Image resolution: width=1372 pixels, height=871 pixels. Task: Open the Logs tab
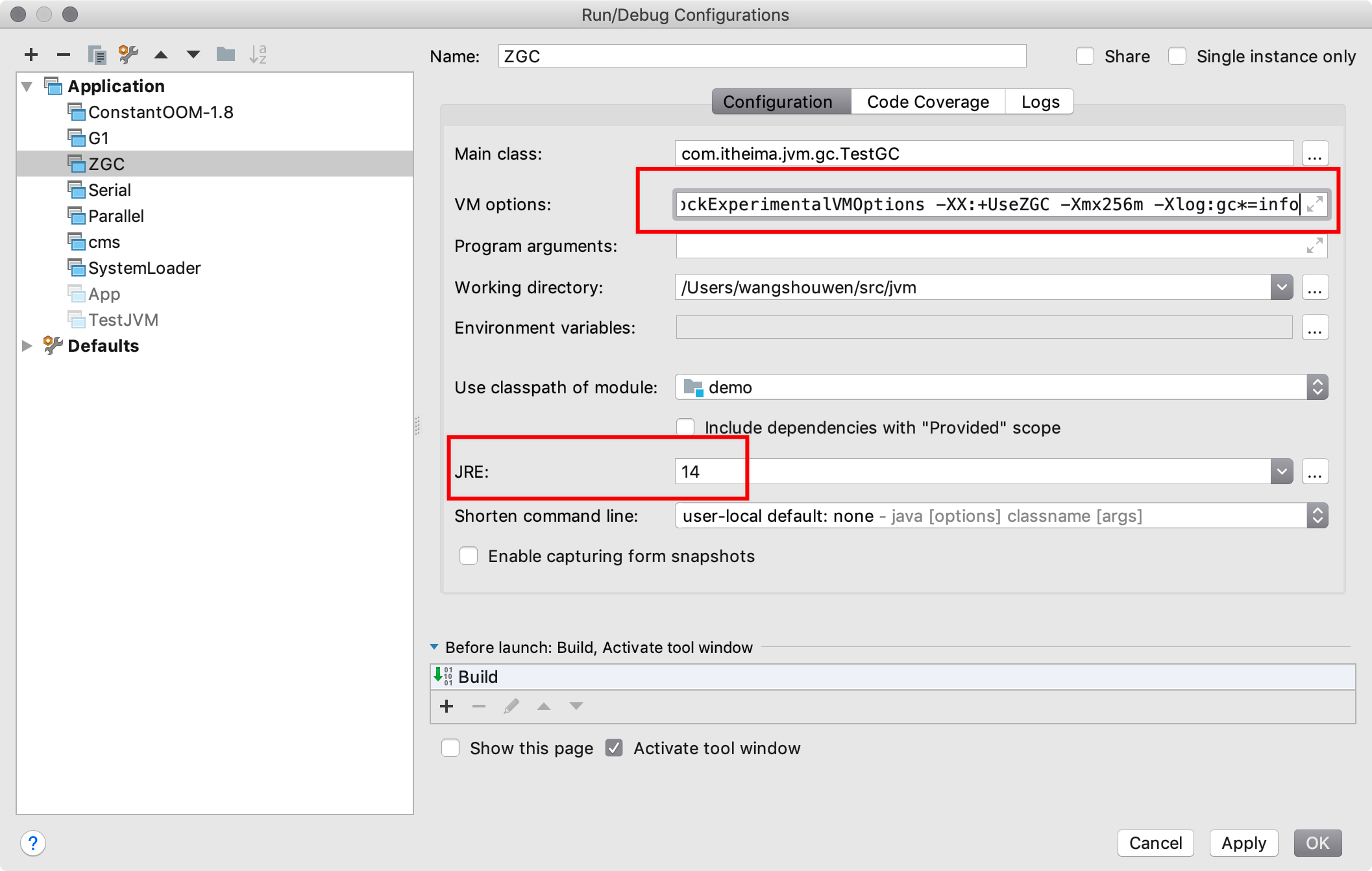[x=1040, y=102]
